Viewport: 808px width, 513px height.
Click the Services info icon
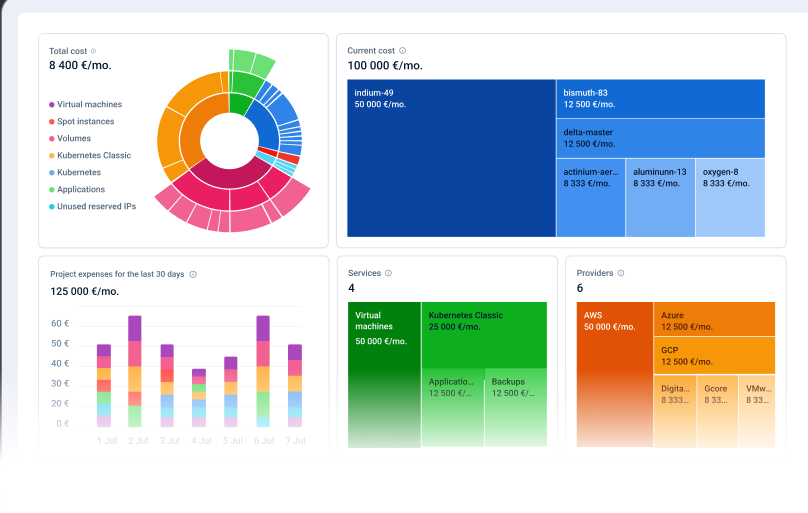coord(388,273)
